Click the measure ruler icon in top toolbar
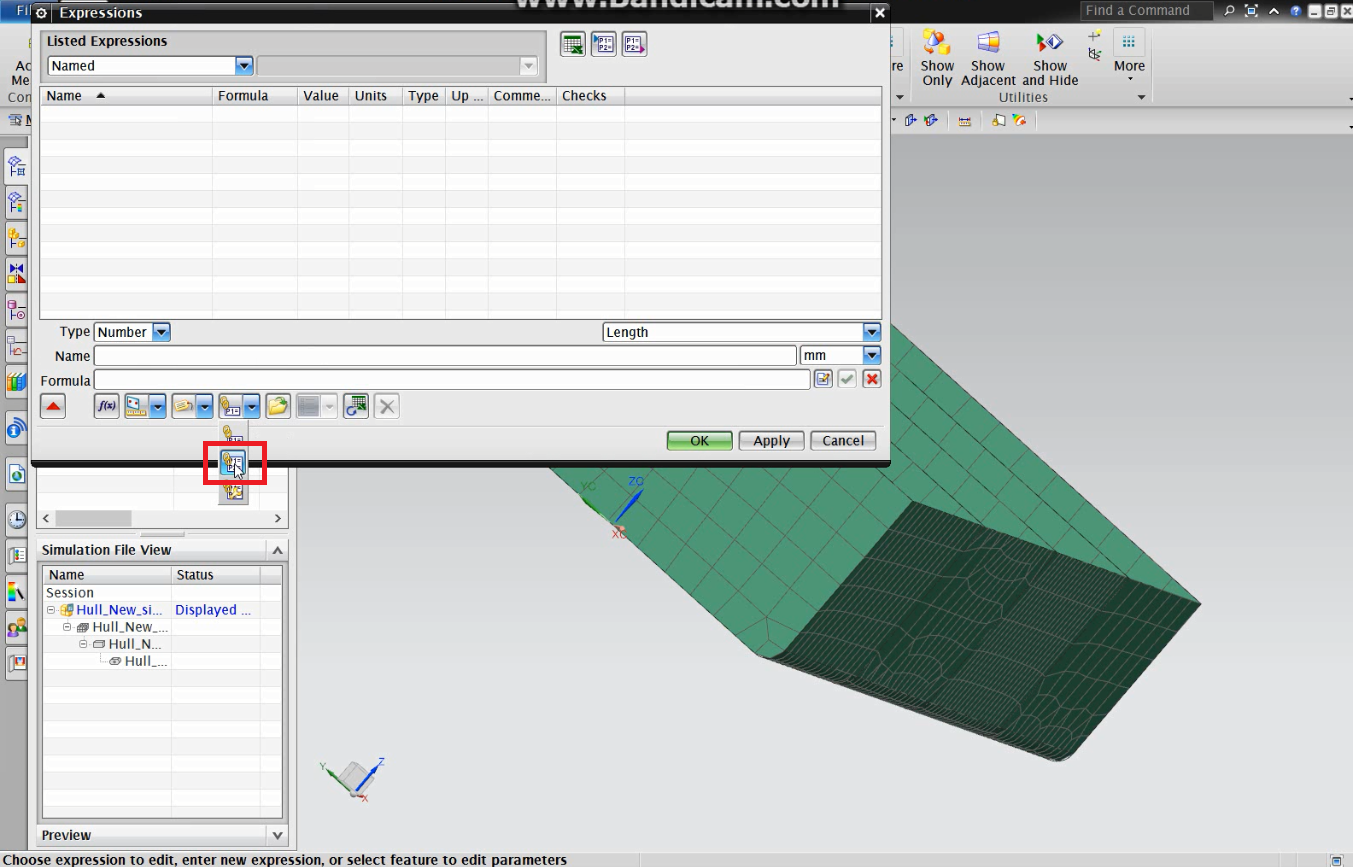The image size is (1353, 867). pos(964,121)
